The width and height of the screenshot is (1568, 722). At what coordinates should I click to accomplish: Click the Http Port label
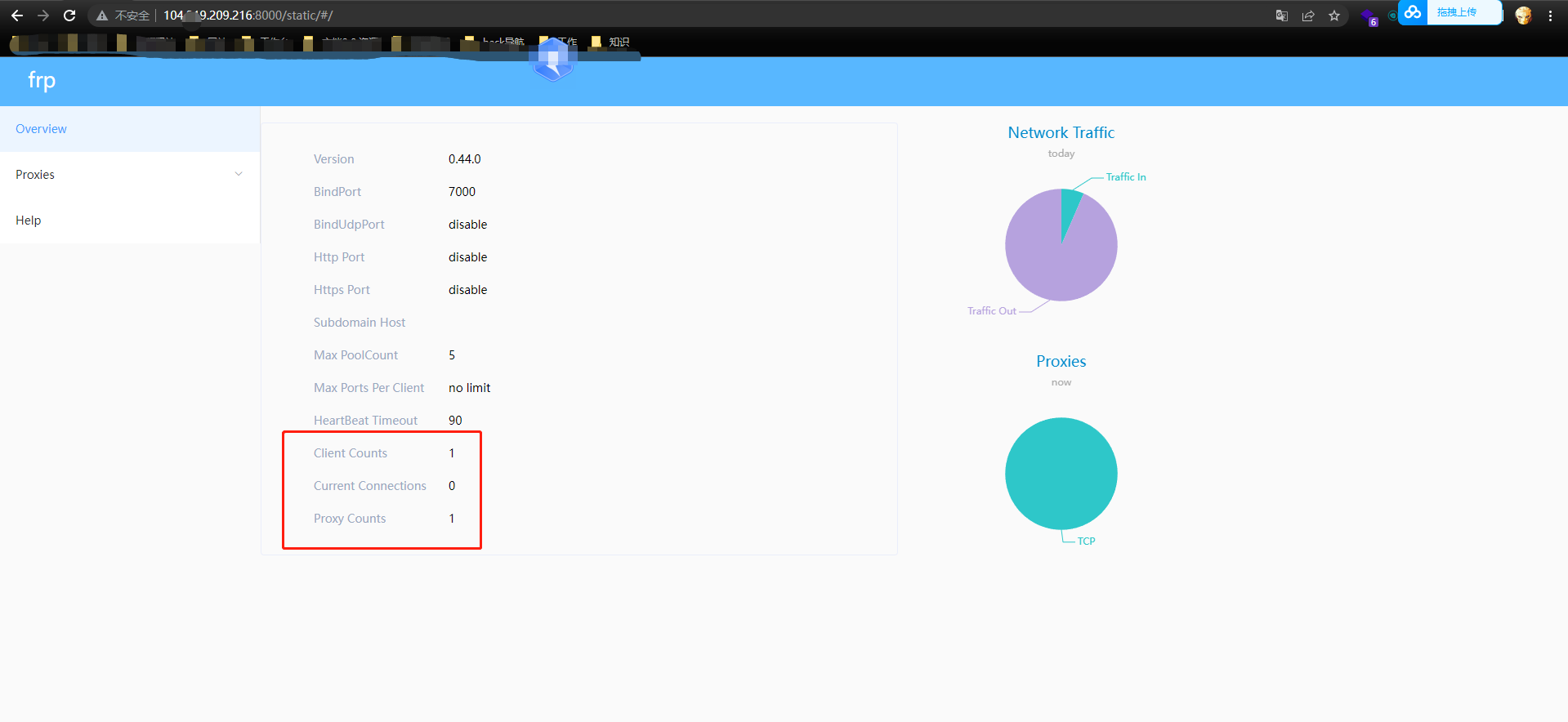click(x=339, y=257)
